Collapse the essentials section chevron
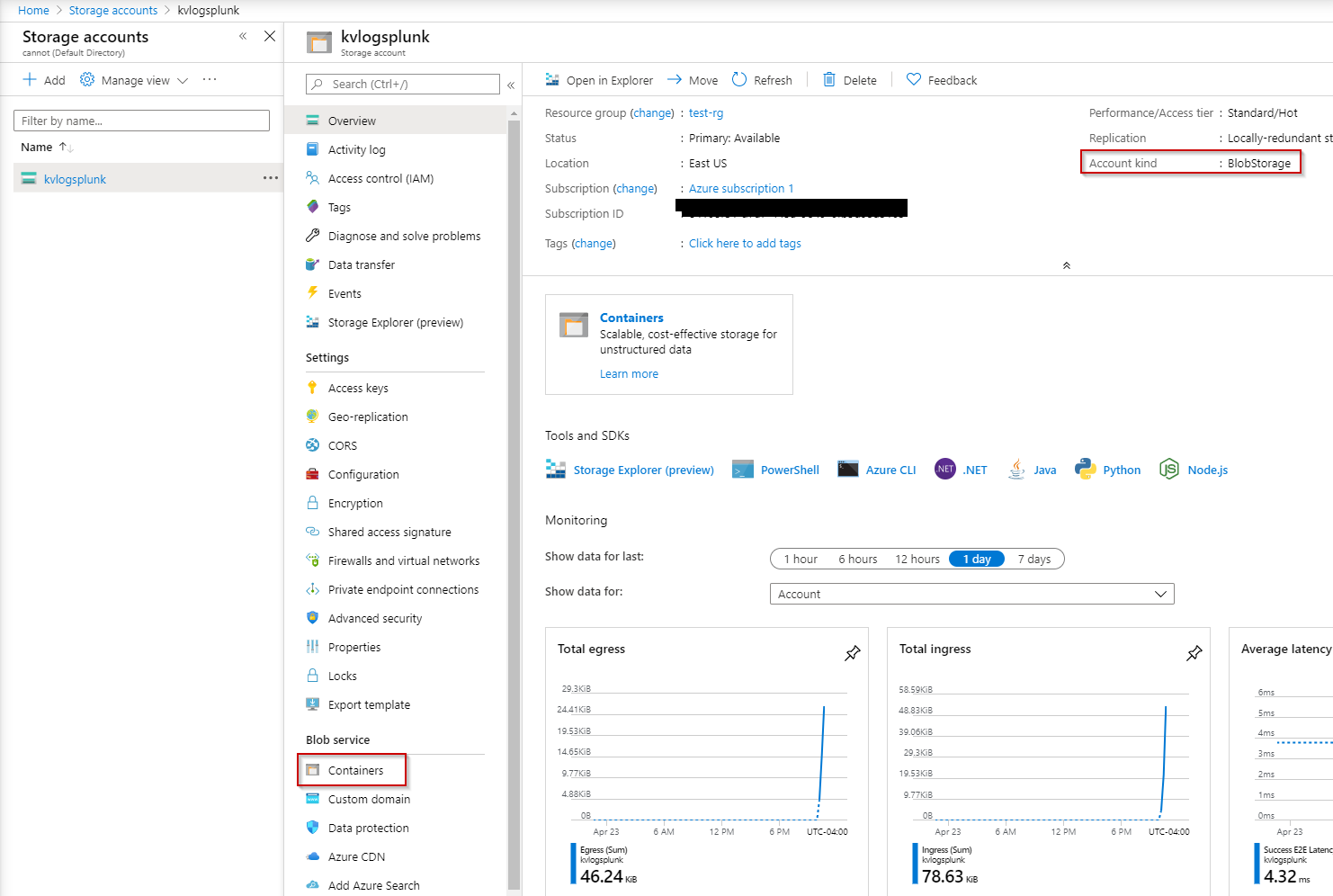Screen dimensions: 1333x896 tap(1067, 265)
